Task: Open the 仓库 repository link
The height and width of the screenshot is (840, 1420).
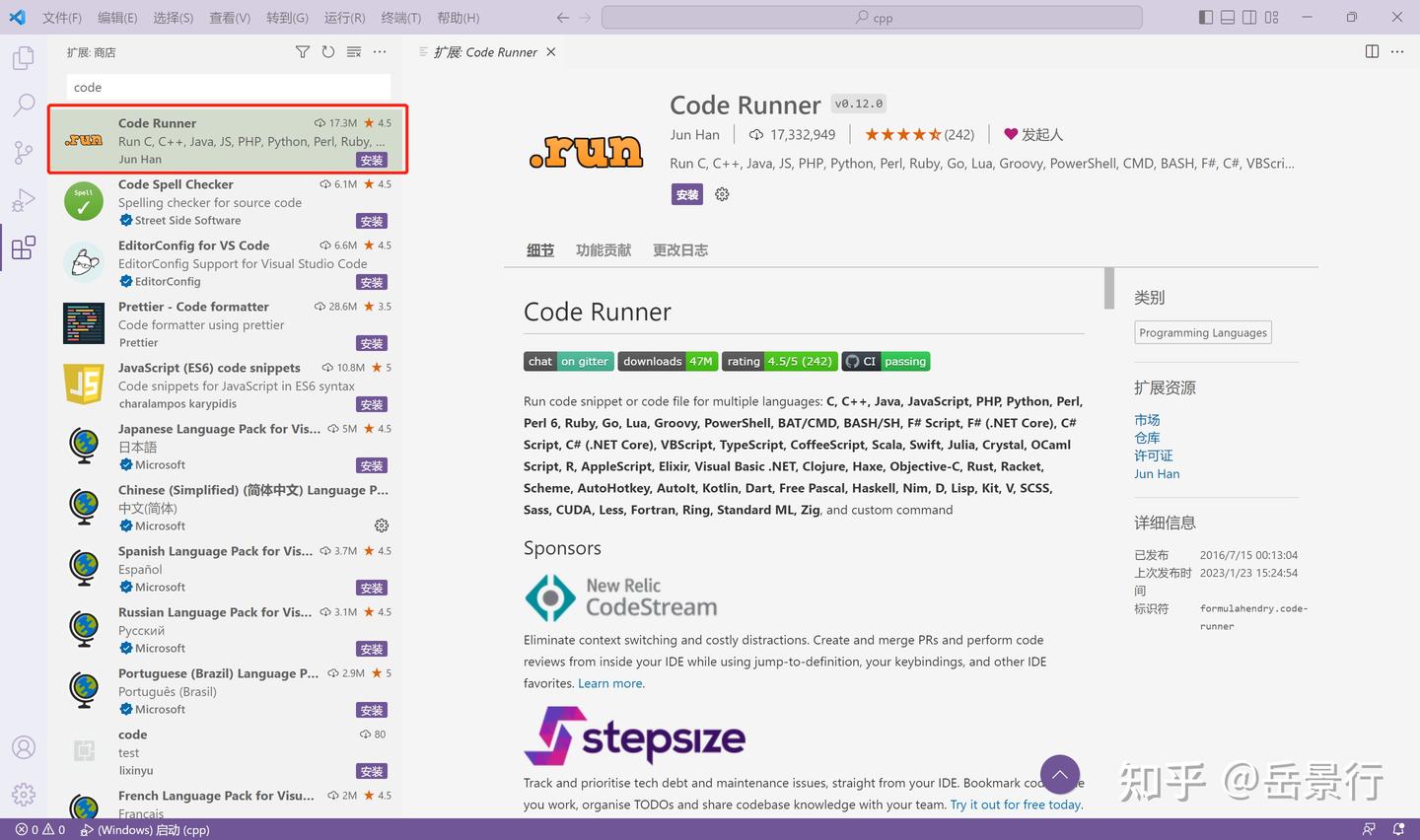Action: (x=1147, y=437)
